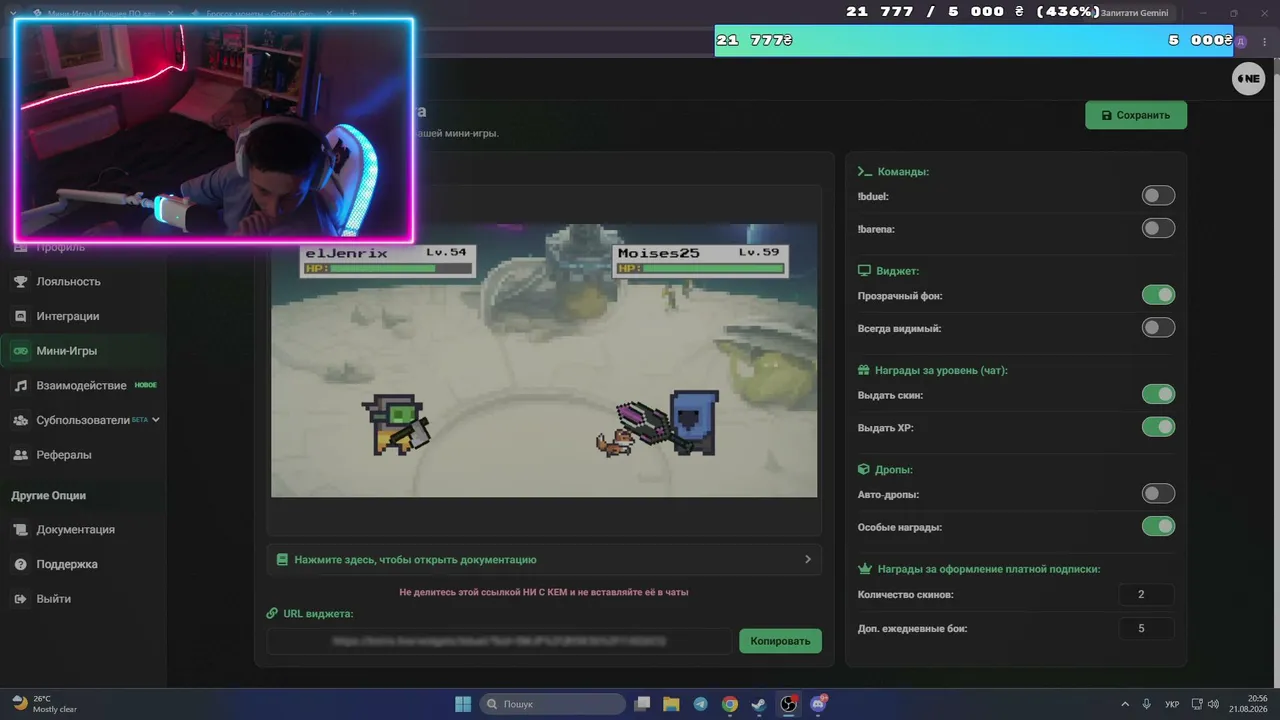The height and width of the screenshot is (720, 1280).
Task: Click the microphone icon in the system tray
Action: [x=1146, y=704]
